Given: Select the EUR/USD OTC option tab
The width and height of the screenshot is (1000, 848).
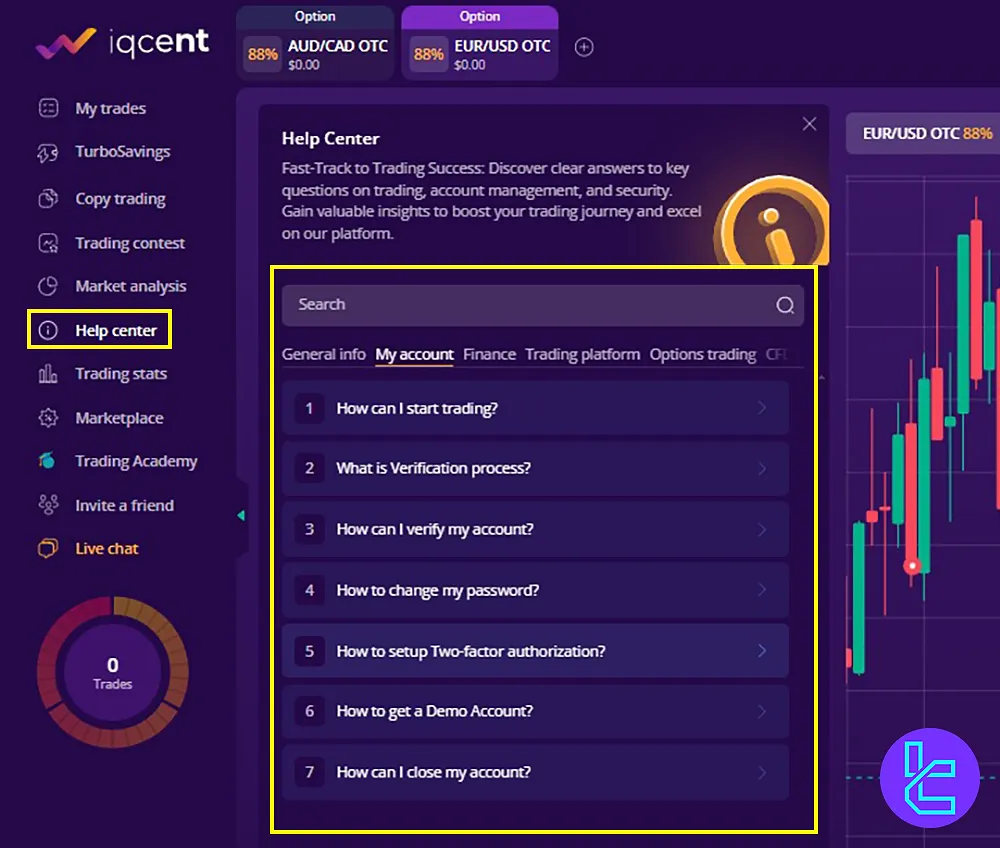Looking at the screenshot, I should coord(480,43).
